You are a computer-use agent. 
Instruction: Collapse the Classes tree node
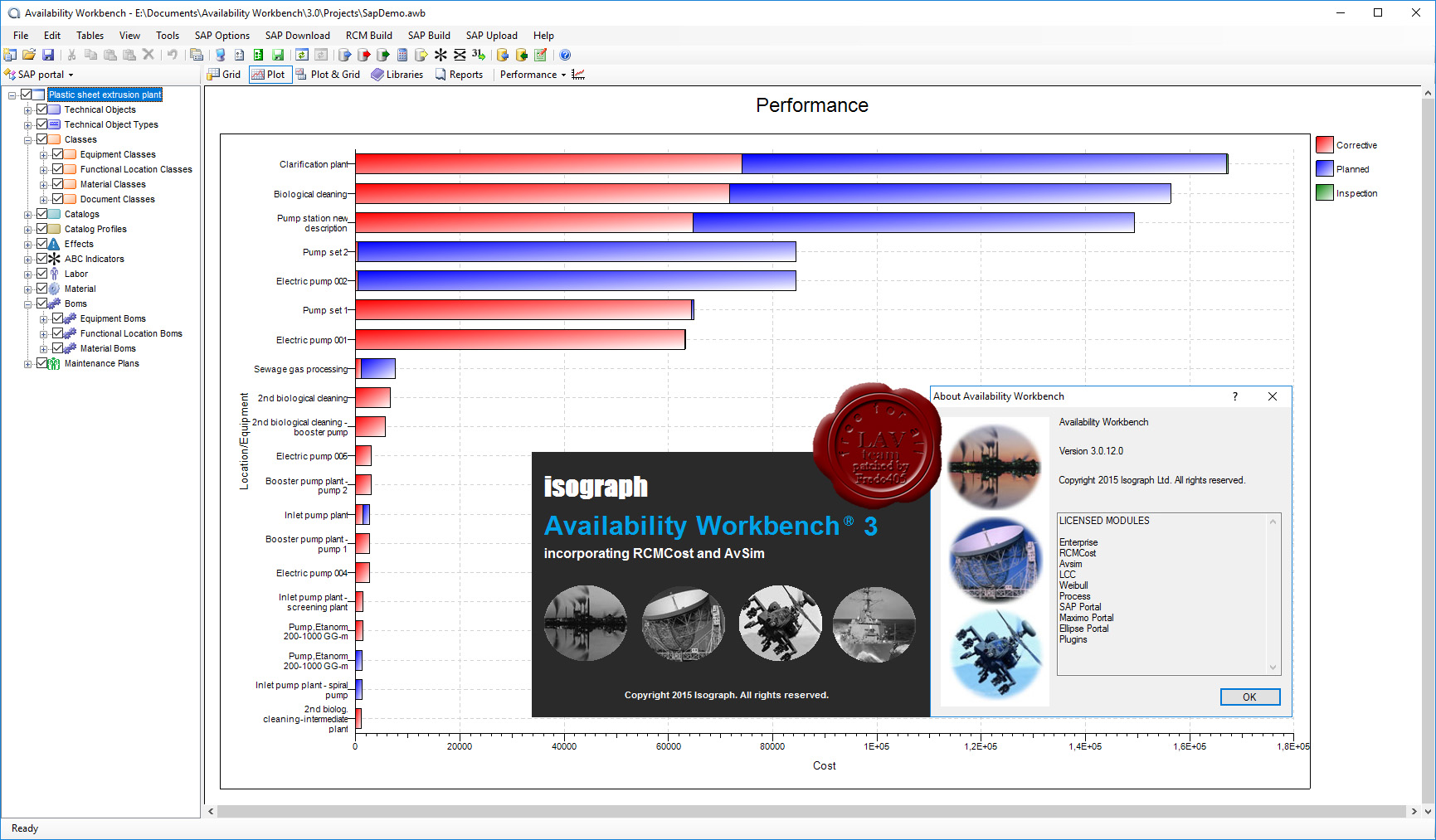click(28, 140)
